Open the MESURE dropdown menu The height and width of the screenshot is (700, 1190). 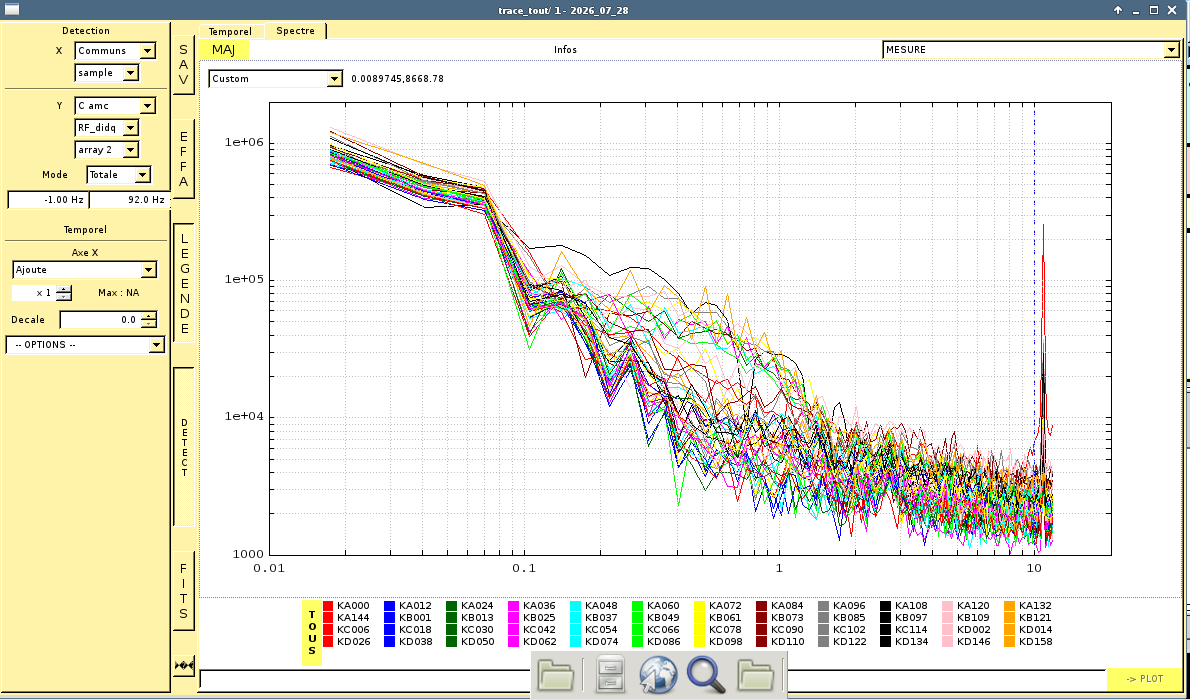pyautogui.click(x=1031, y=50)
